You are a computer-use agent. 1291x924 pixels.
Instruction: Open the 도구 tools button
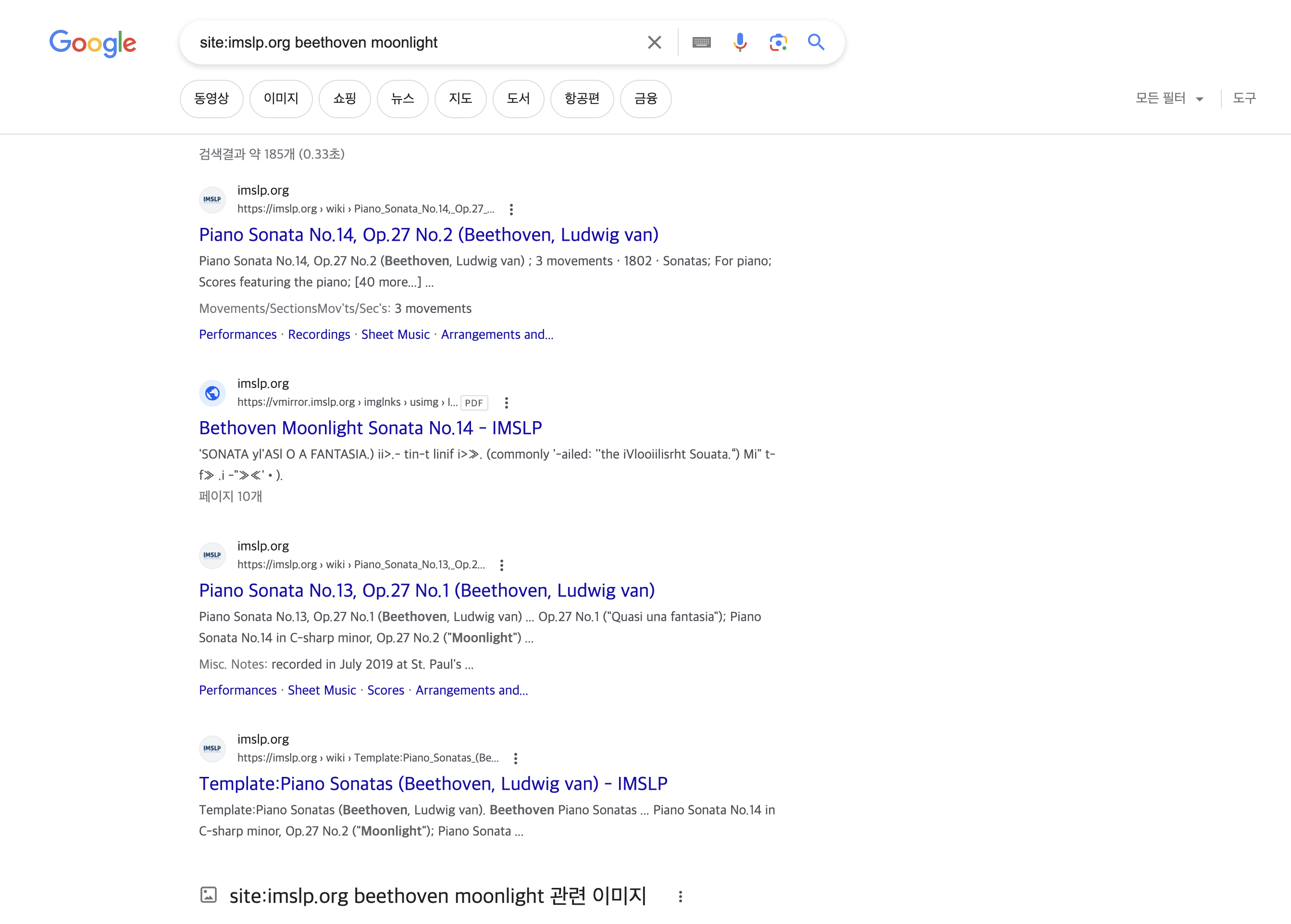1244,99
